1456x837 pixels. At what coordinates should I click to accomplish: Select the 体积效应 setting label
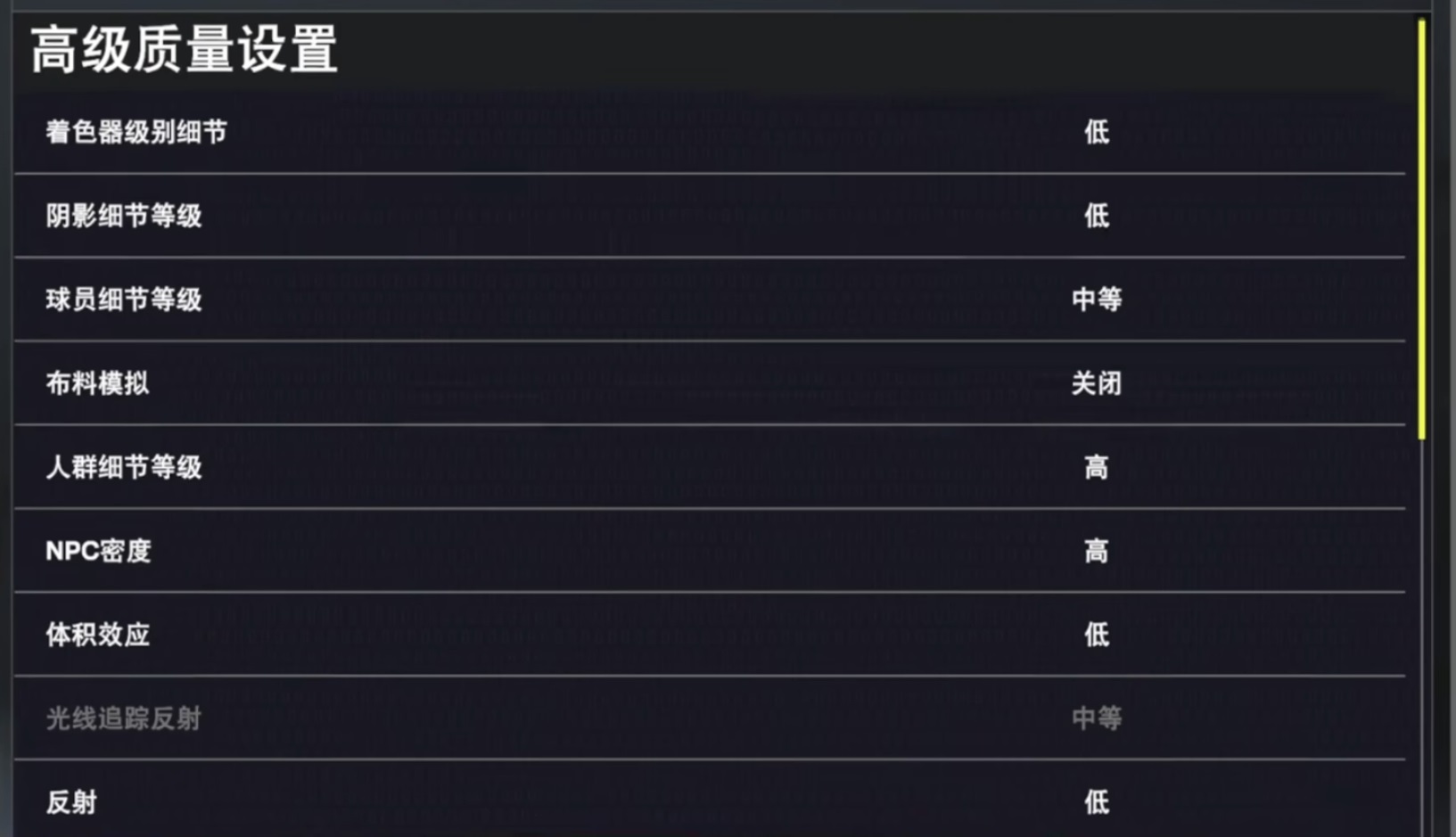point(98,635)
